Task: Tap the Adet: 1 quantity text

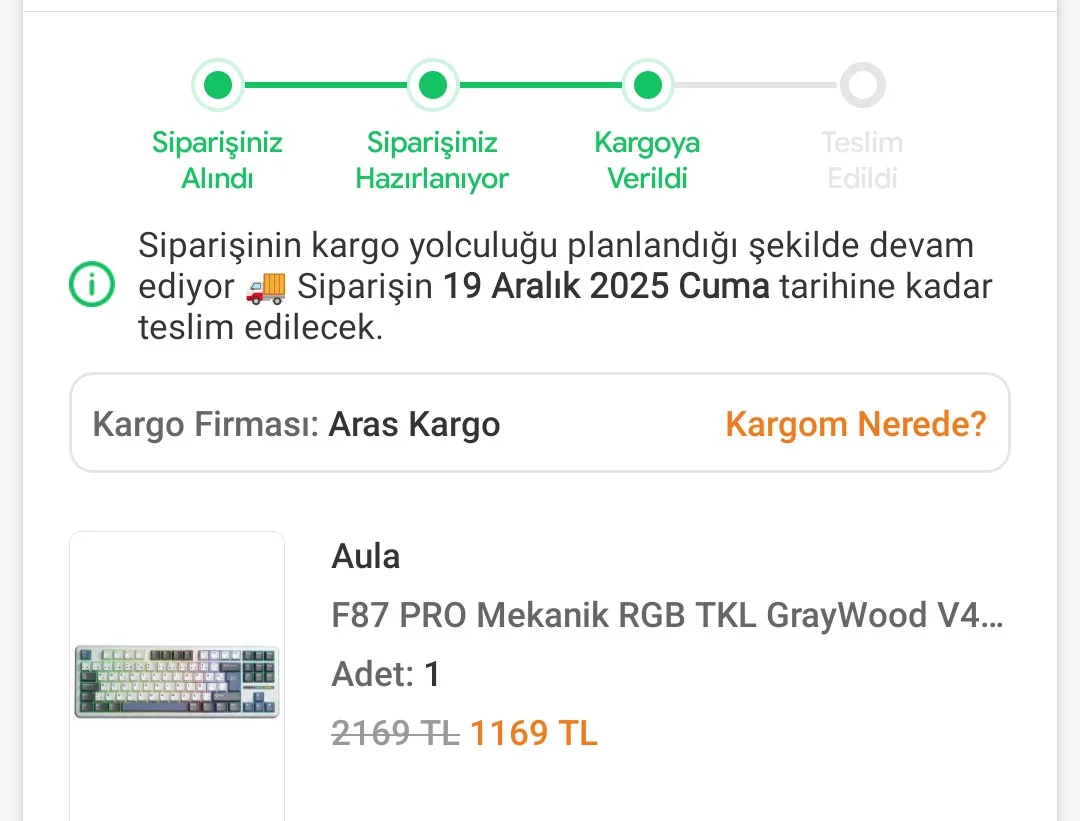Action: pos(385,674)
